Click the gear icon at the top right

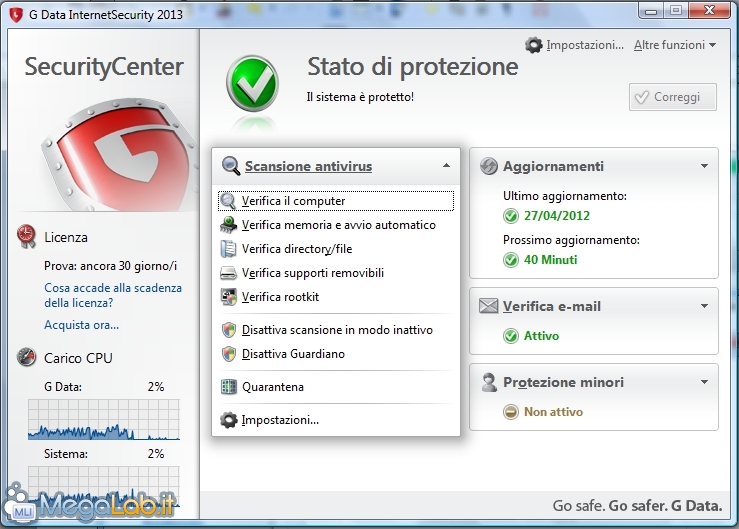click(x=534, y=45)
